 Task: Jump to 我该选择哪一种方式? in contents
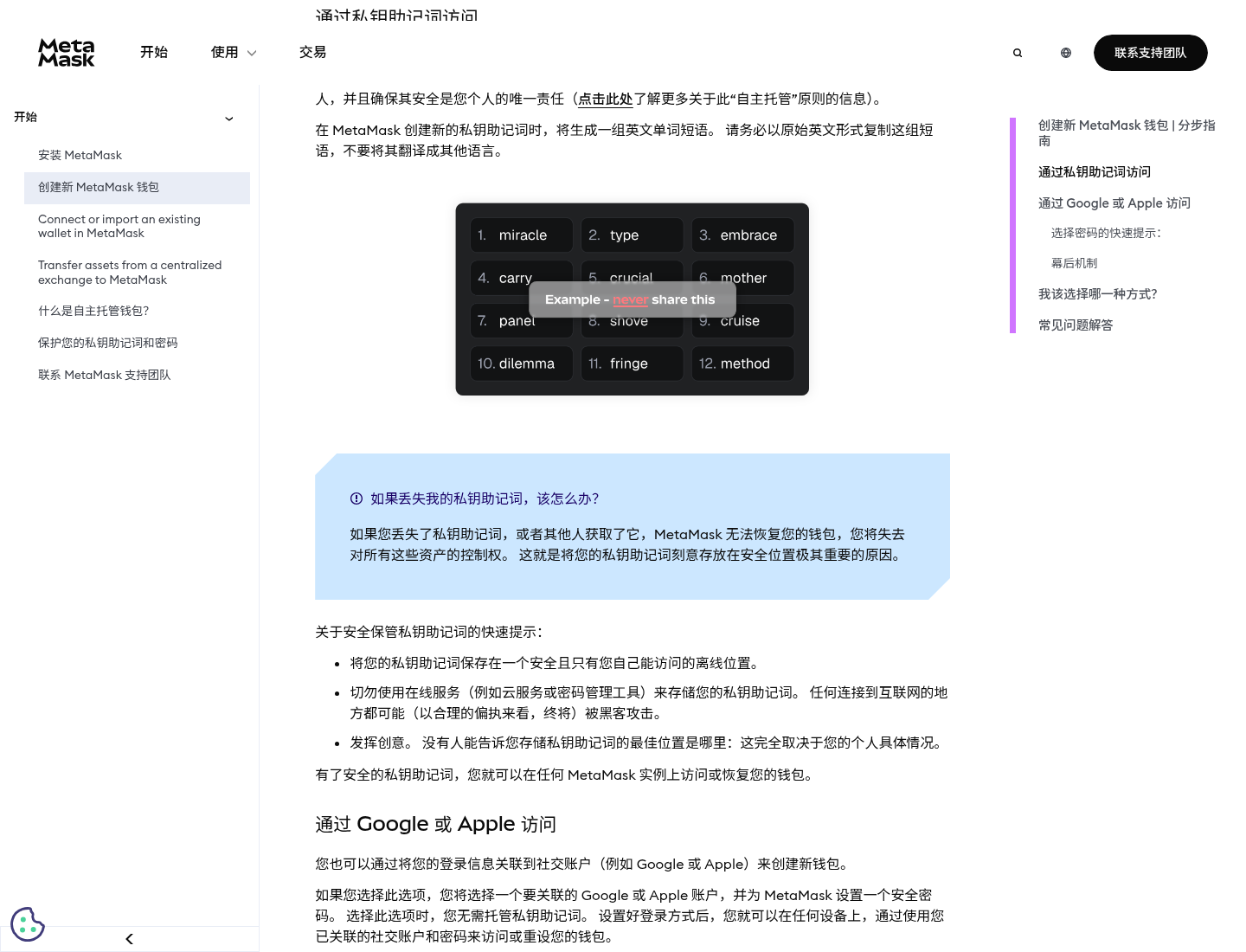(1098, 295)
